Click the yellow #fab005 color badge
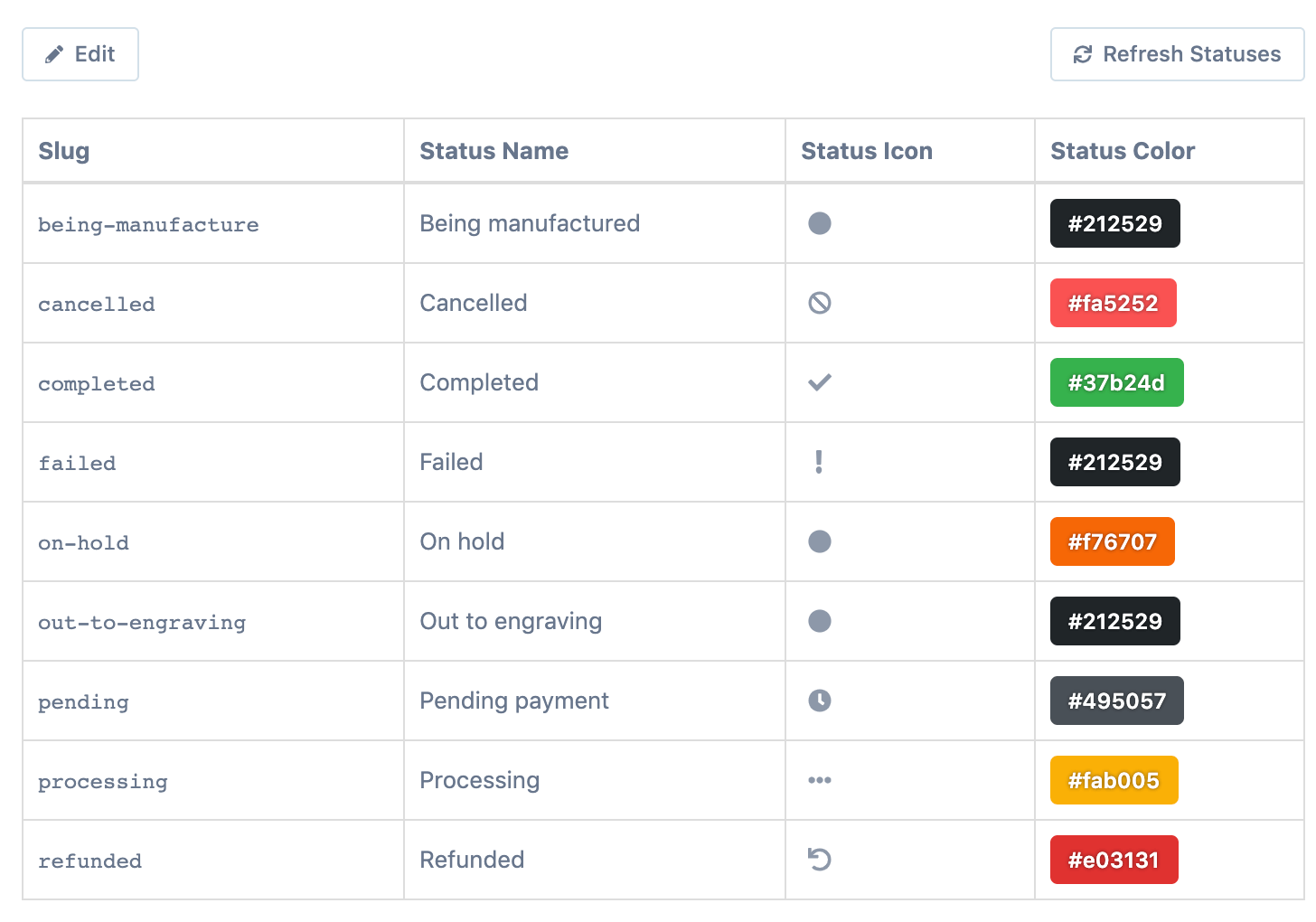 tap(1114, 780)
